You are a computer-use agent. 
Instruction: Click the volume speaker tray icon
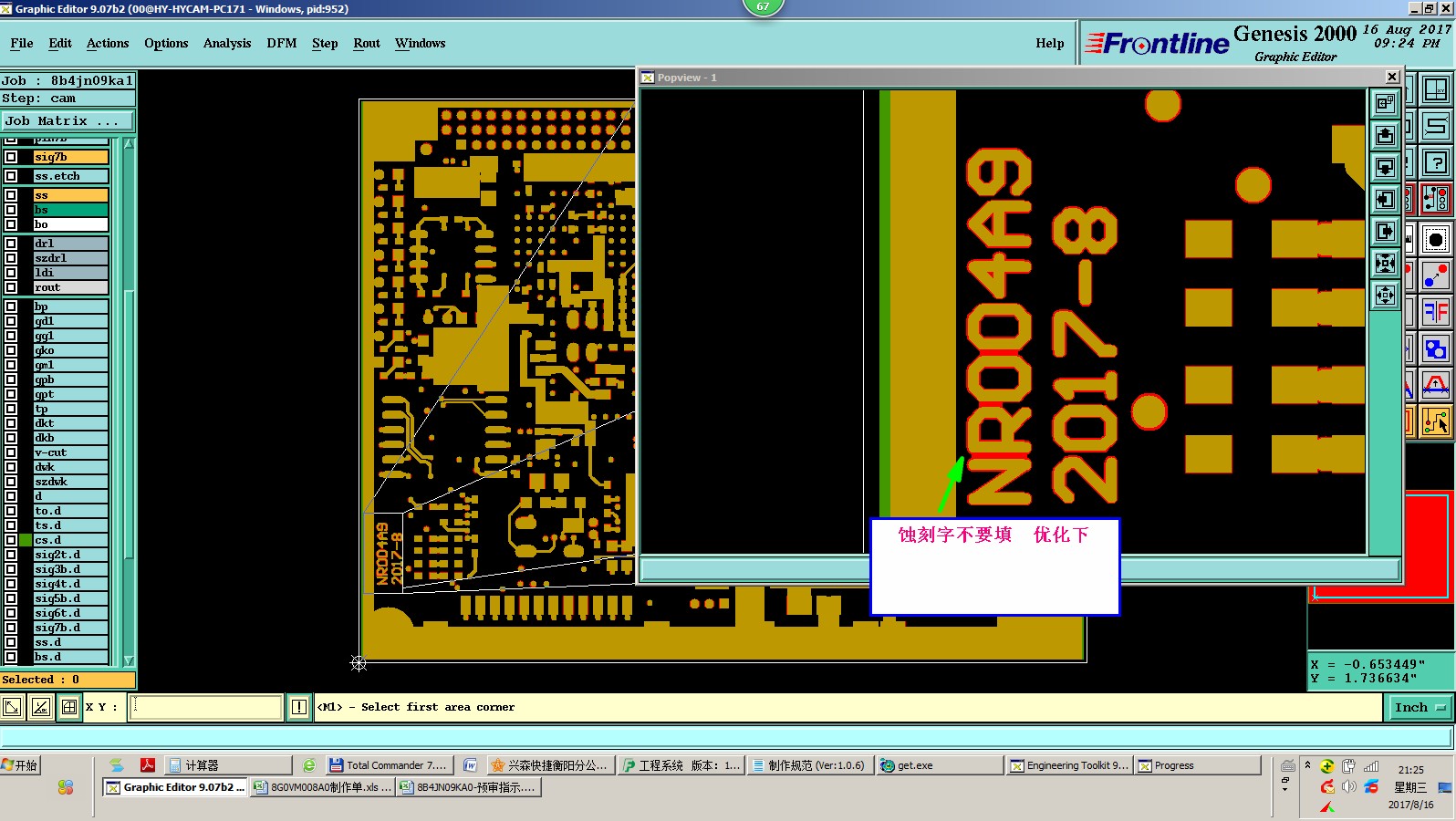click(1349, 786)
